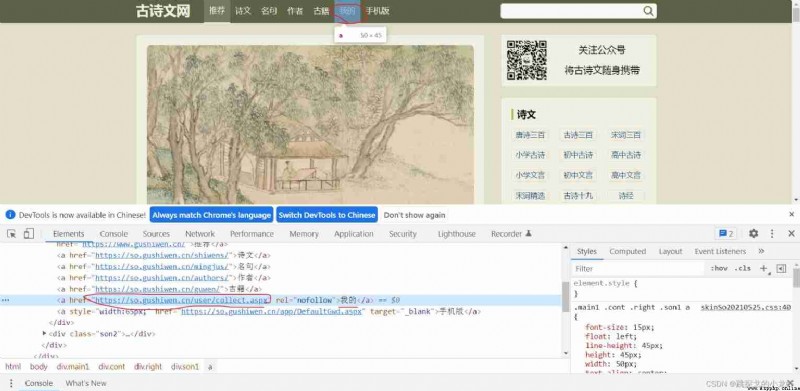
Task: Click the Styles Filter input field
Action: [x=638, y=268]
